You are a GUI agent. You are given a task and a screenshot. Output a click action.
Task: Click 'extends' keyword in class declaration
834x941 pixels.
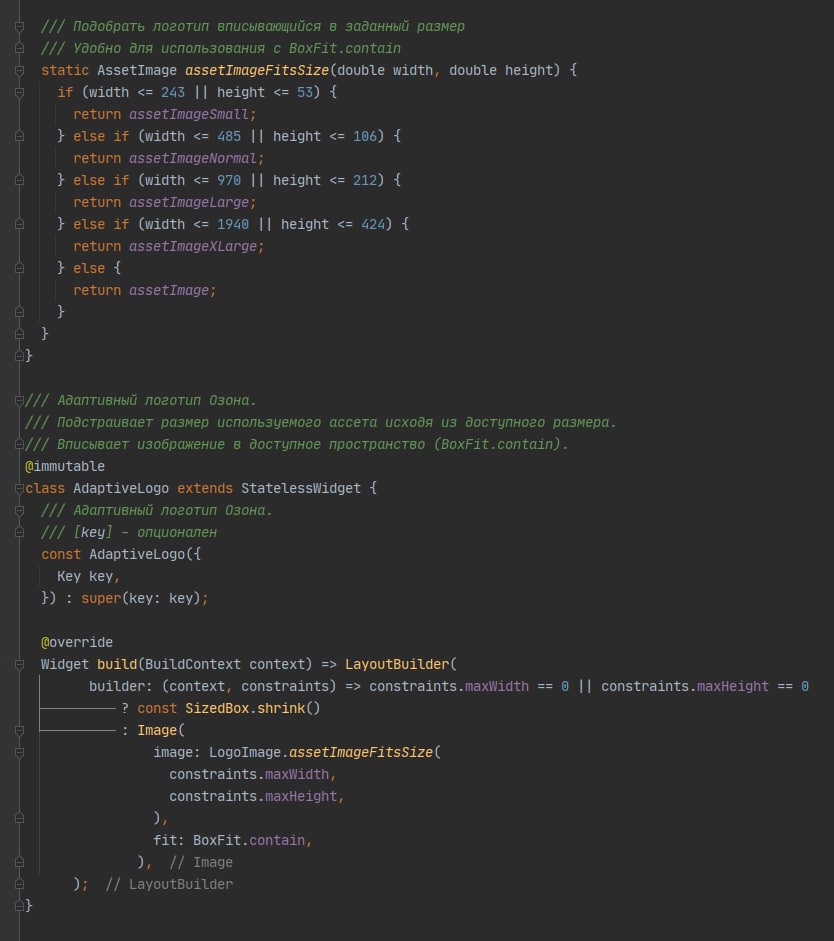(205, 489)
